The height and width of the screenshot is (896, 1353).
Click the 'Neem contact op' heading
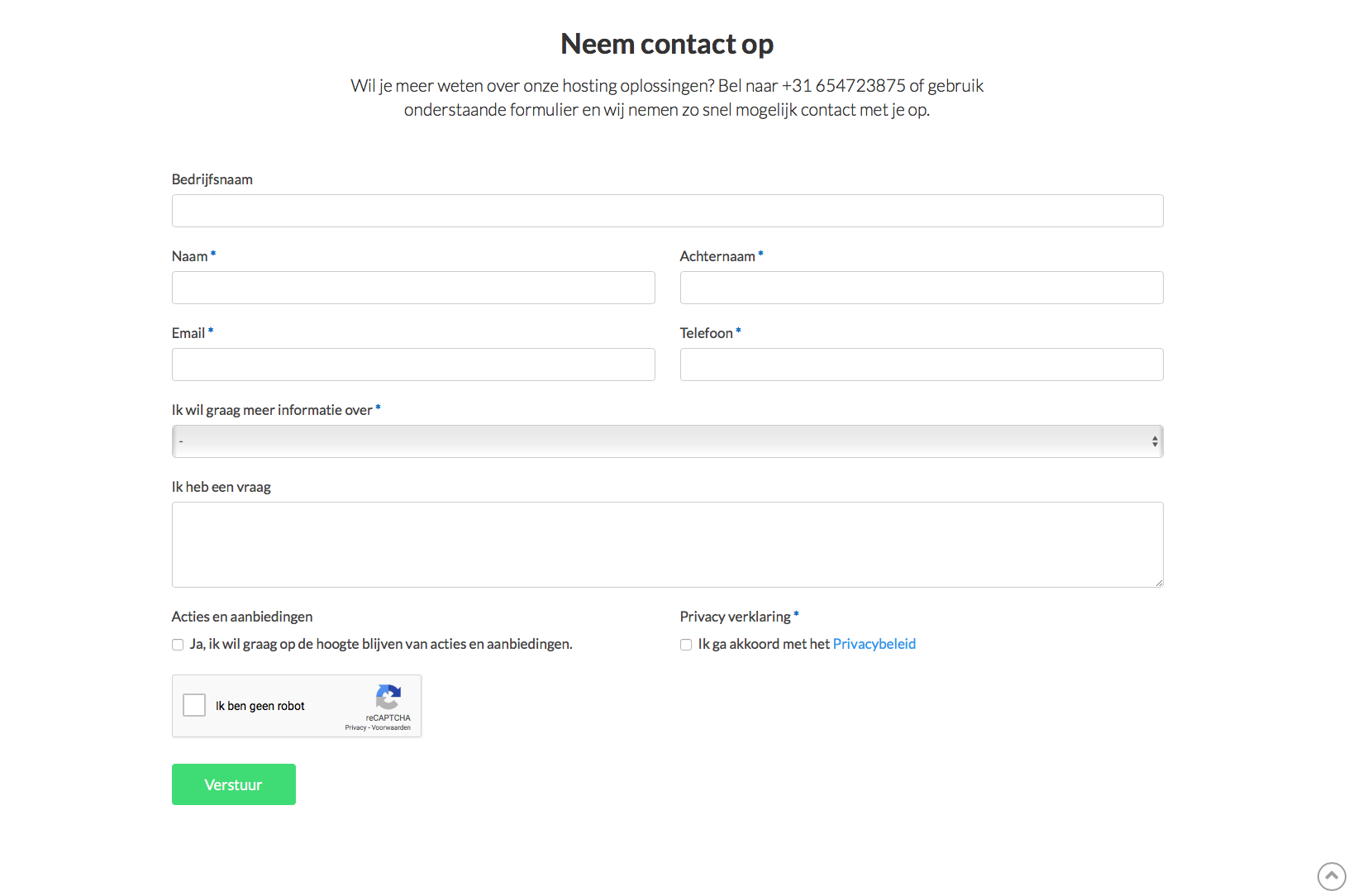pos(667,44)
